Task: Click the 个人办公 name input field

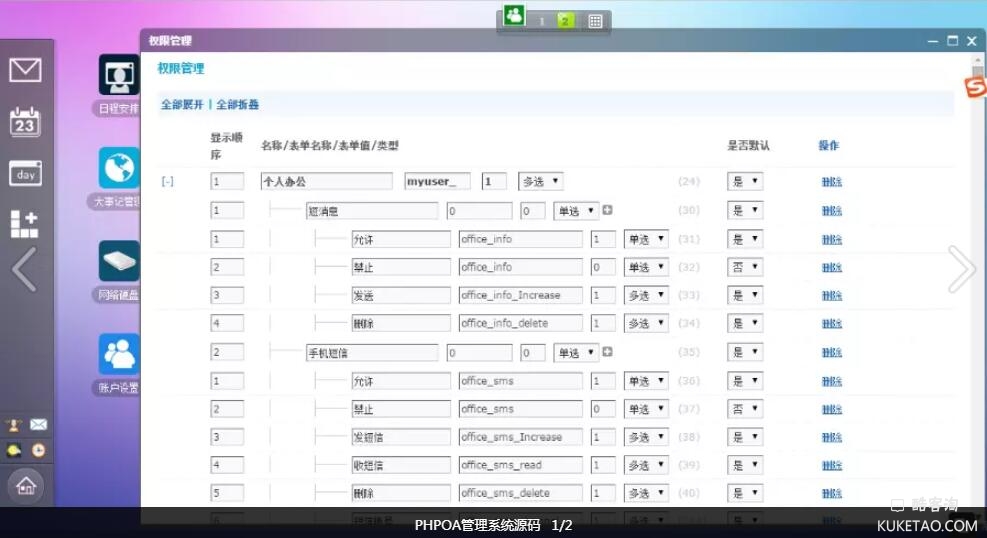Action: 327,181
